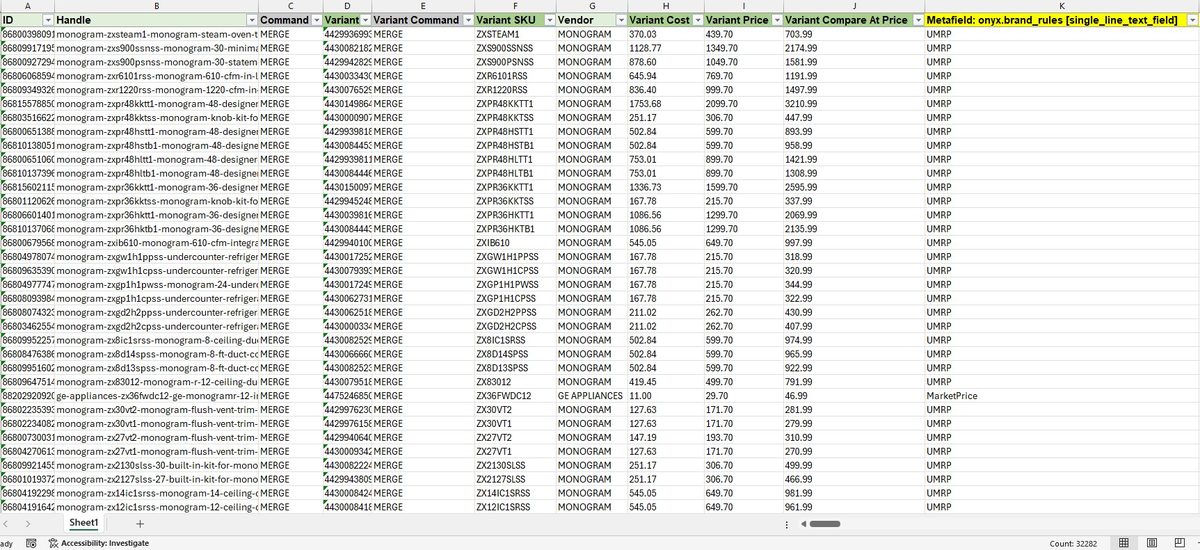Select the ZX83012 SKU cell

point(514,381)
